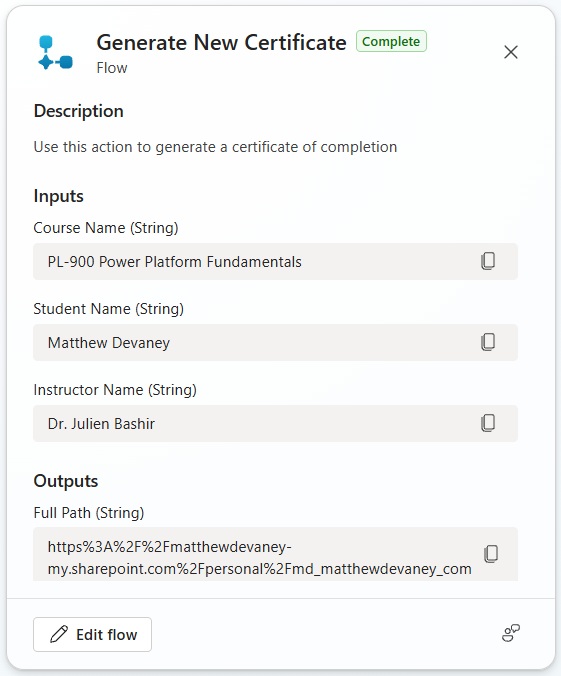The image size is (561, 676).
Task: Copy the Instructor Name input value
Action: pos(488,423)
